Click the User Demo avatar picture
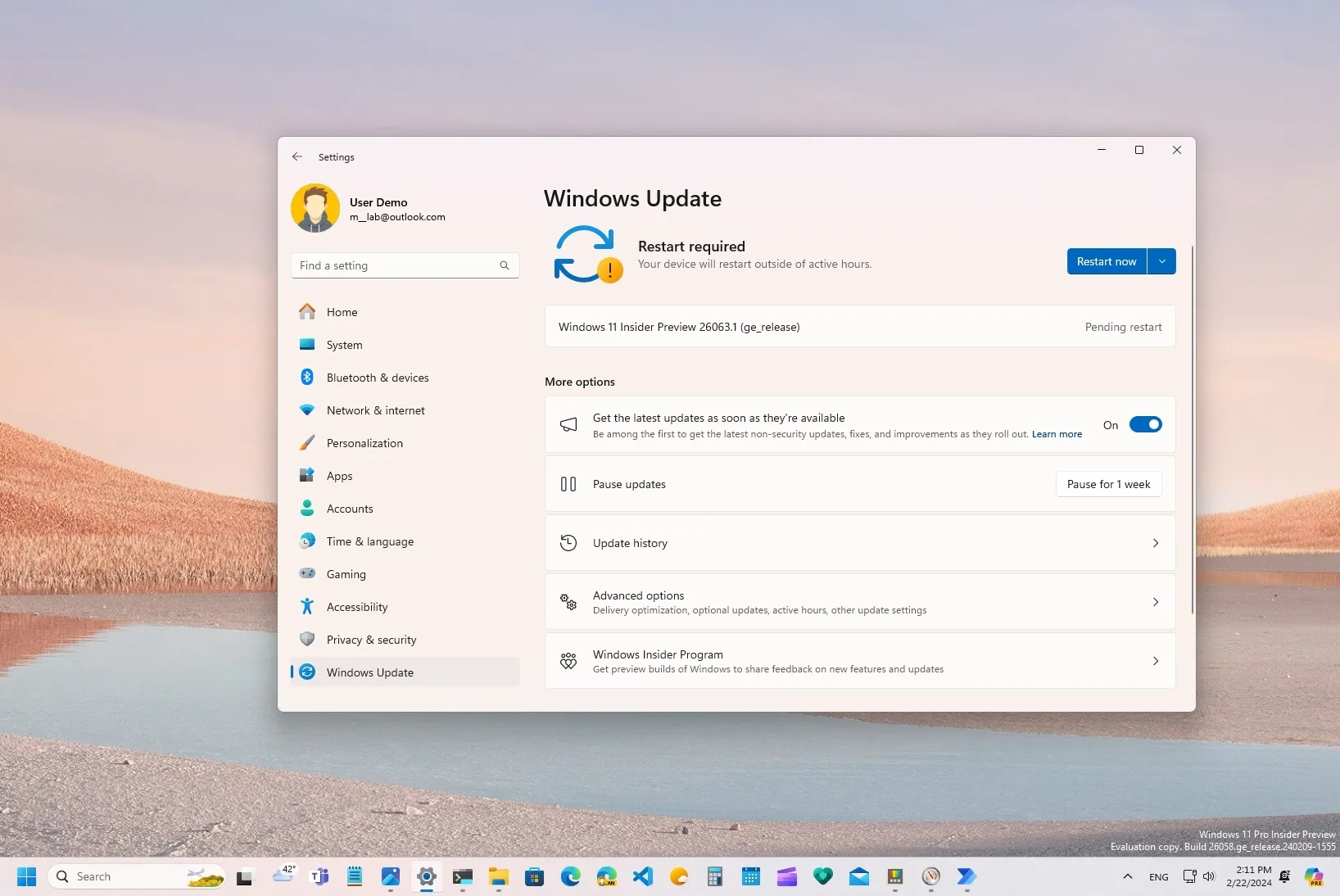Screen dimensions: 1340x896 tap(315, 208)
